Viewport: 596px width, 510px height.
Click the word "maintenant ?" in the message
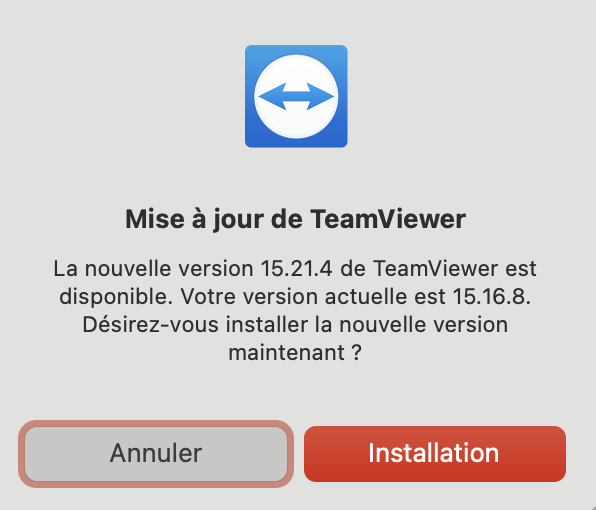(x=295, y=353)
